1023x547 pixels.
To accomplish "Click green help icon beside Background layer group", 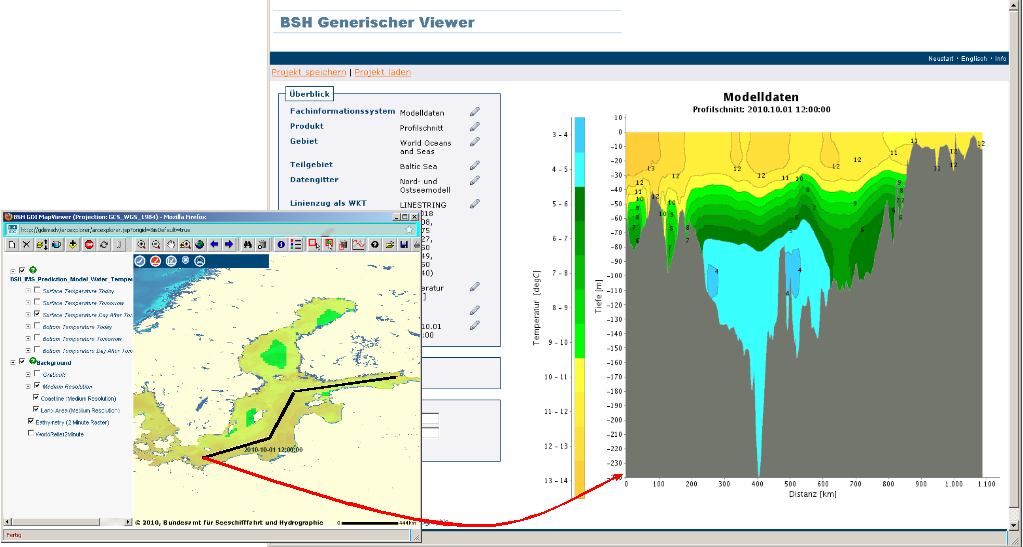I will (x=33, y=361).
